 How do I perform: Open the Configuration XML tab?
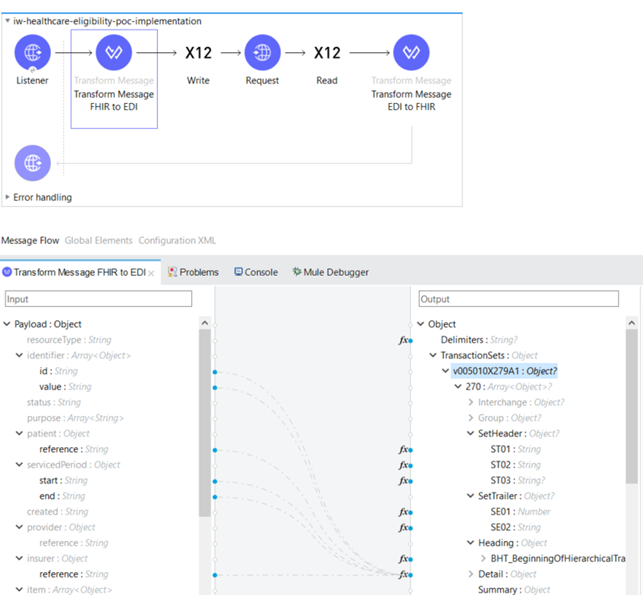177,240
